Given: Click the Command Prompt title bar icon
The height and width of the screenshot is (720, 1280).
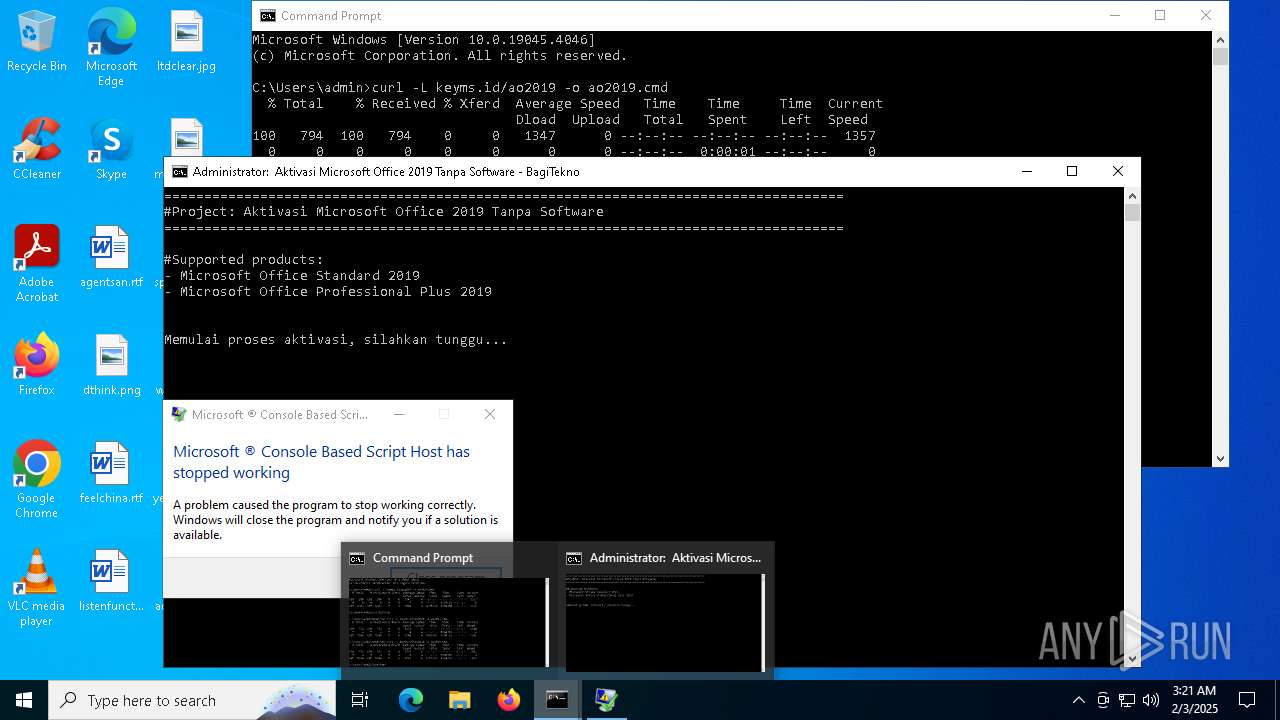Looking at the screenshot, I should coord(268,16).
